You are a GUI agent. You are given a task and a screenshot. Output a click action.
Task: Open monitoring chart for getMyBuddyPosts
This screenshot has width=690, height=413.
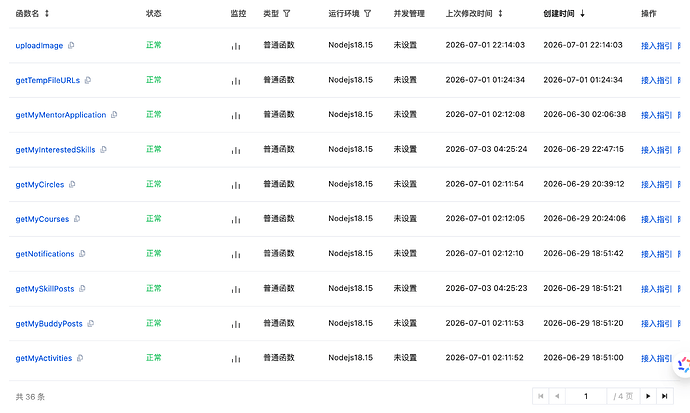[x=236, y=324]
